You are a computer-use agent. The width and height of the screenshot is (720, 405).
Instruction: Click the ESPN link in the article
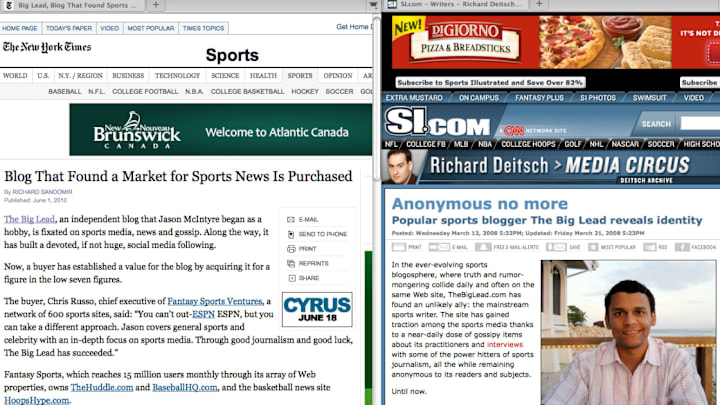tap(203, 314)
